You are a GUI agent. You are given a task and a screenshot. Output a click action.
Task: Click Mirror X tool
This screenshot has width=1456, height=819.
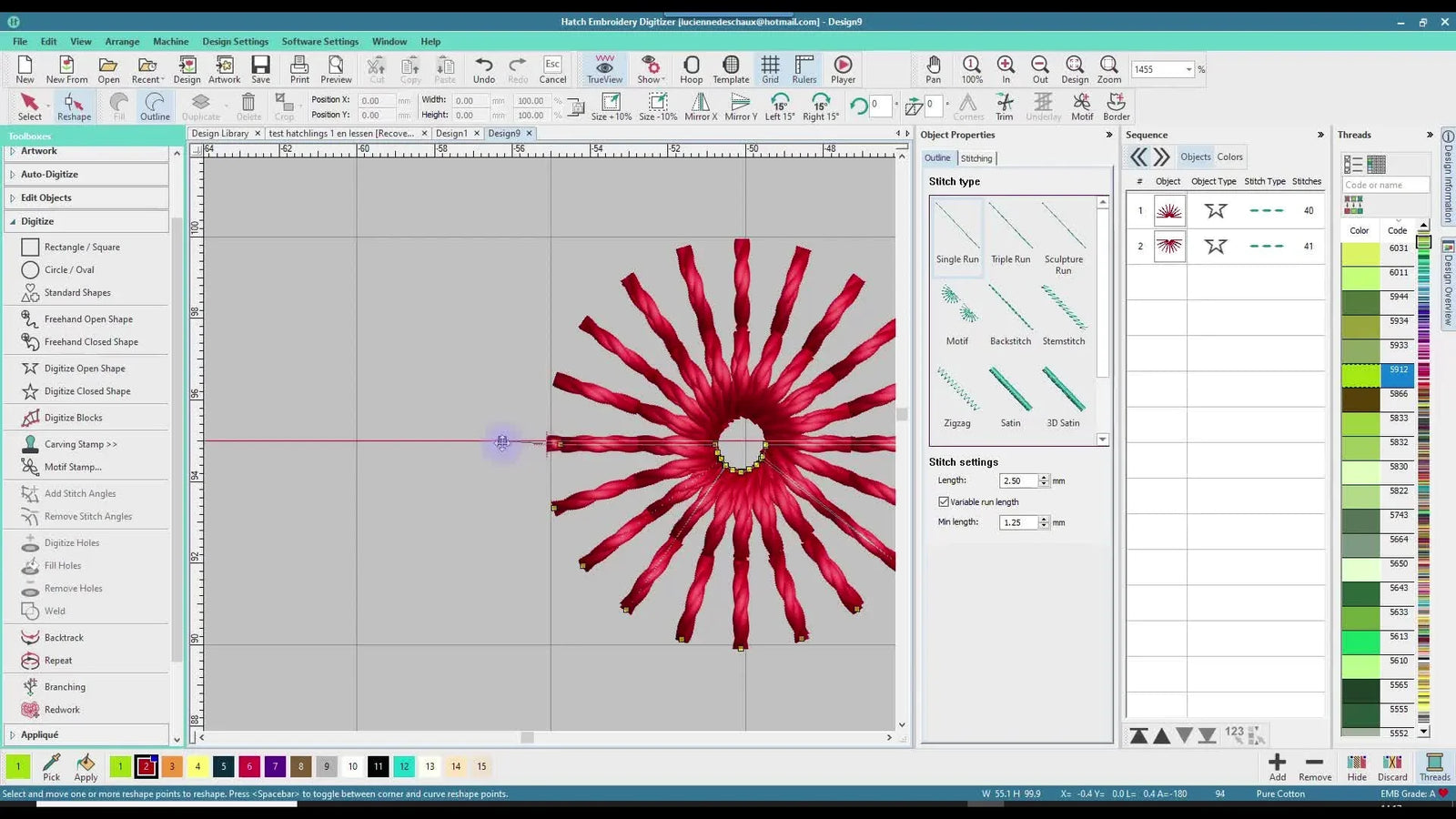[701, 106]
